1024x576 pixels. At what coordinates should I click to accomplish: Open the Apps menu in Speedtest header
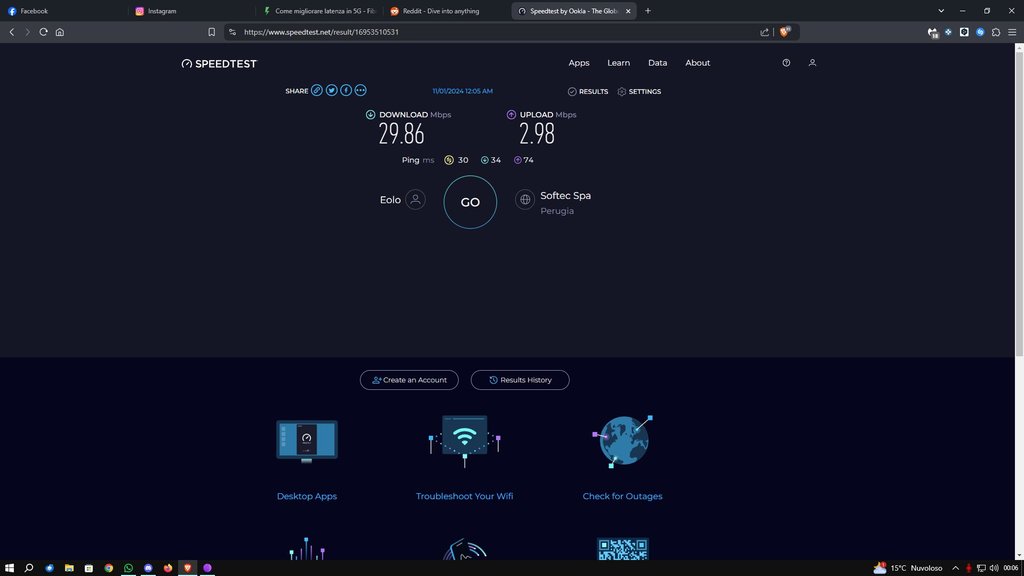point(579,63)
